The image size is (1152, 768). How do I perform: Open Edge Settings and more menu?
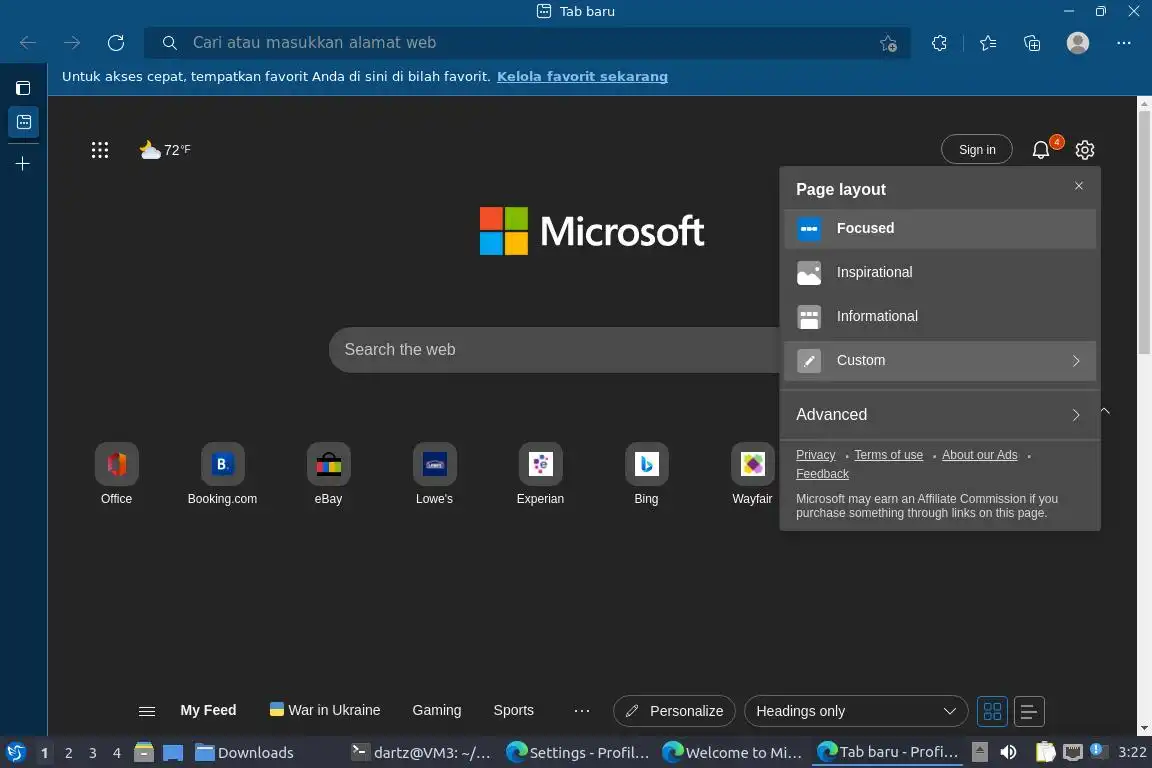pyautogui.click(x=1123, y=43)
